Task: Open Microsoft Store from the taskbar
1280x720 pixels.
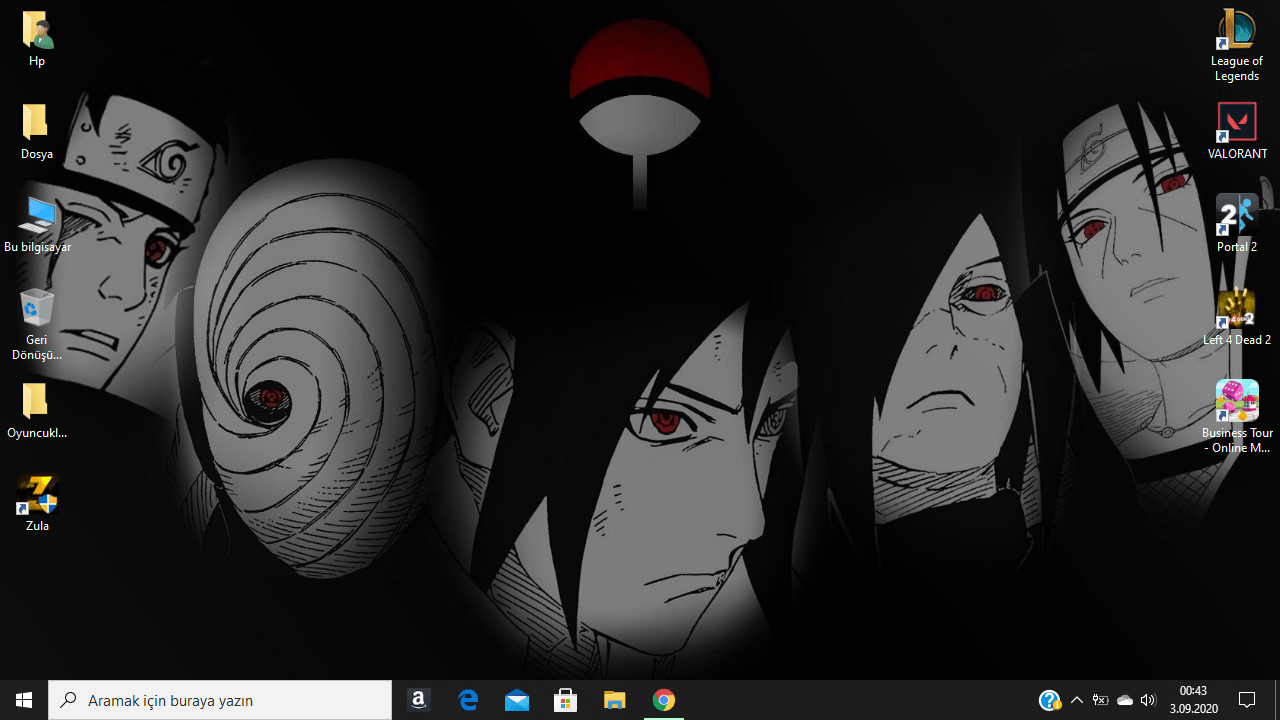Action: coord(566,700)
